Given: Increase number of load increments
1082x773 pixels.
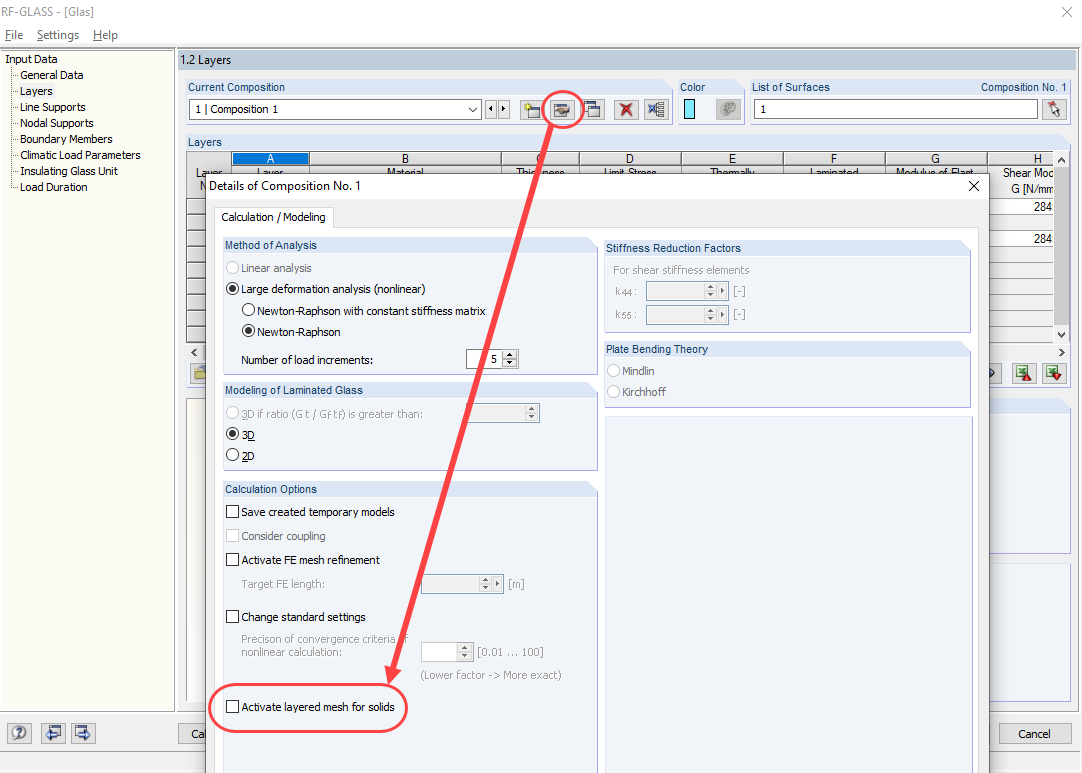Looking at the screenshot, I should (x=510, y=355).
